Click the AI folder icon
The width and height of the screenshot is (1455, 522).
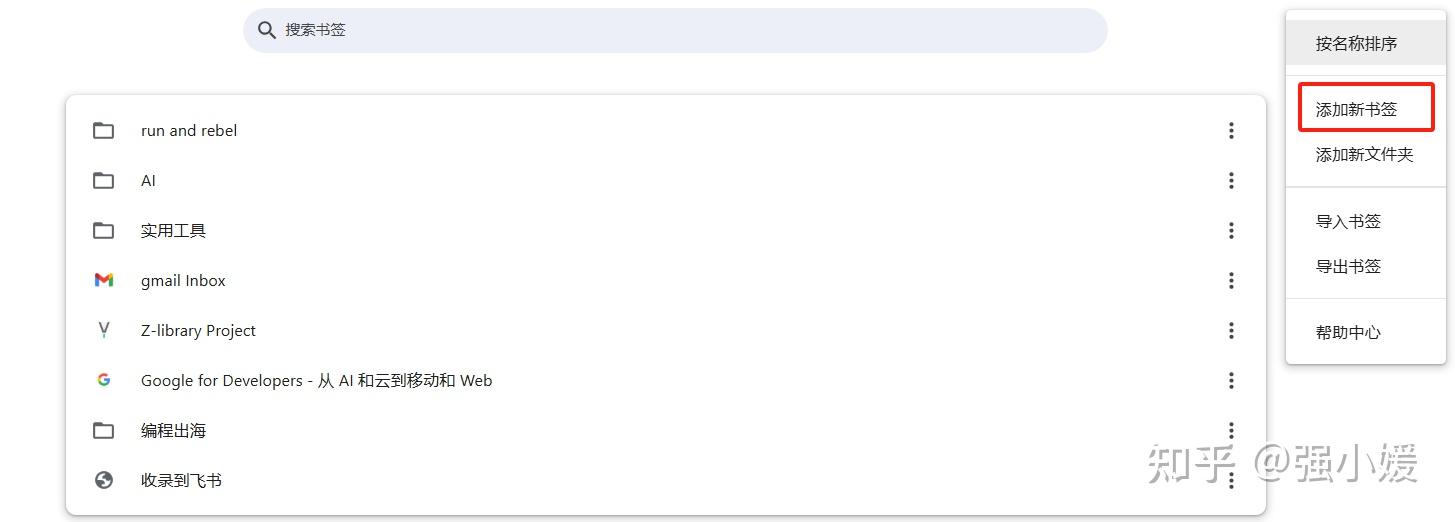[104, 181]
